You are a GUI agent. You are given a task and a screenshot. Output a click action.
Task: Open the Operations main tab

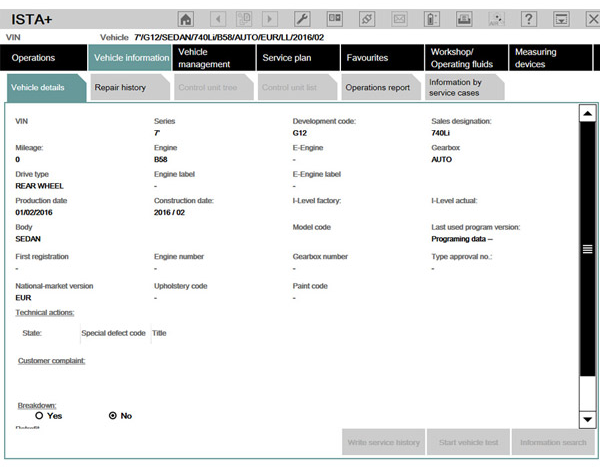click(x=43, y=58)
